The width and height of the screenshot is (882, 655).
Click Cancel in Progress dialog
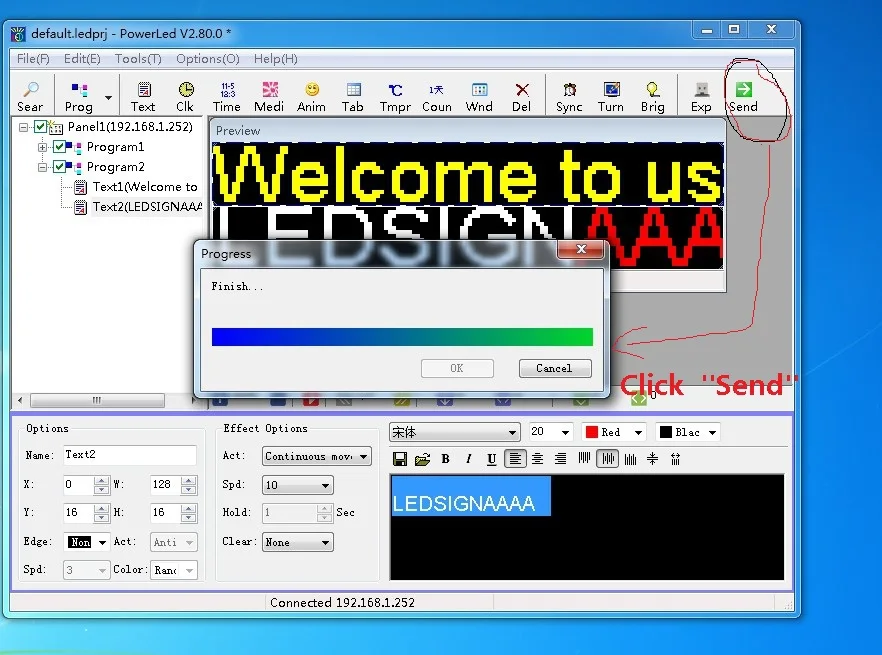coord(555,368)
